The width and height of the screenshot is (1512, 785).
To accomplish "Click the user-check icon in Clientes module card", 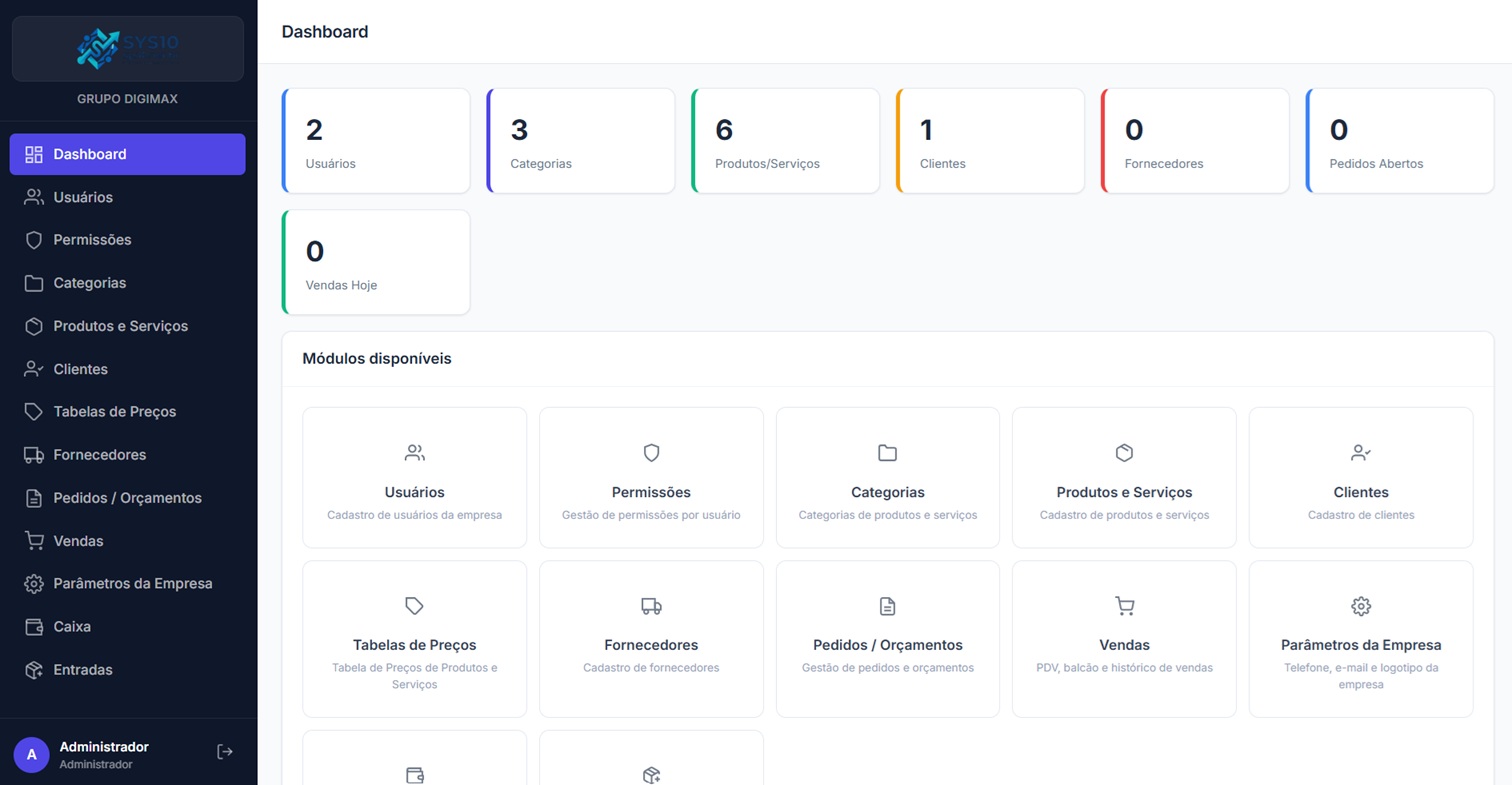I will click(1361, 453).
